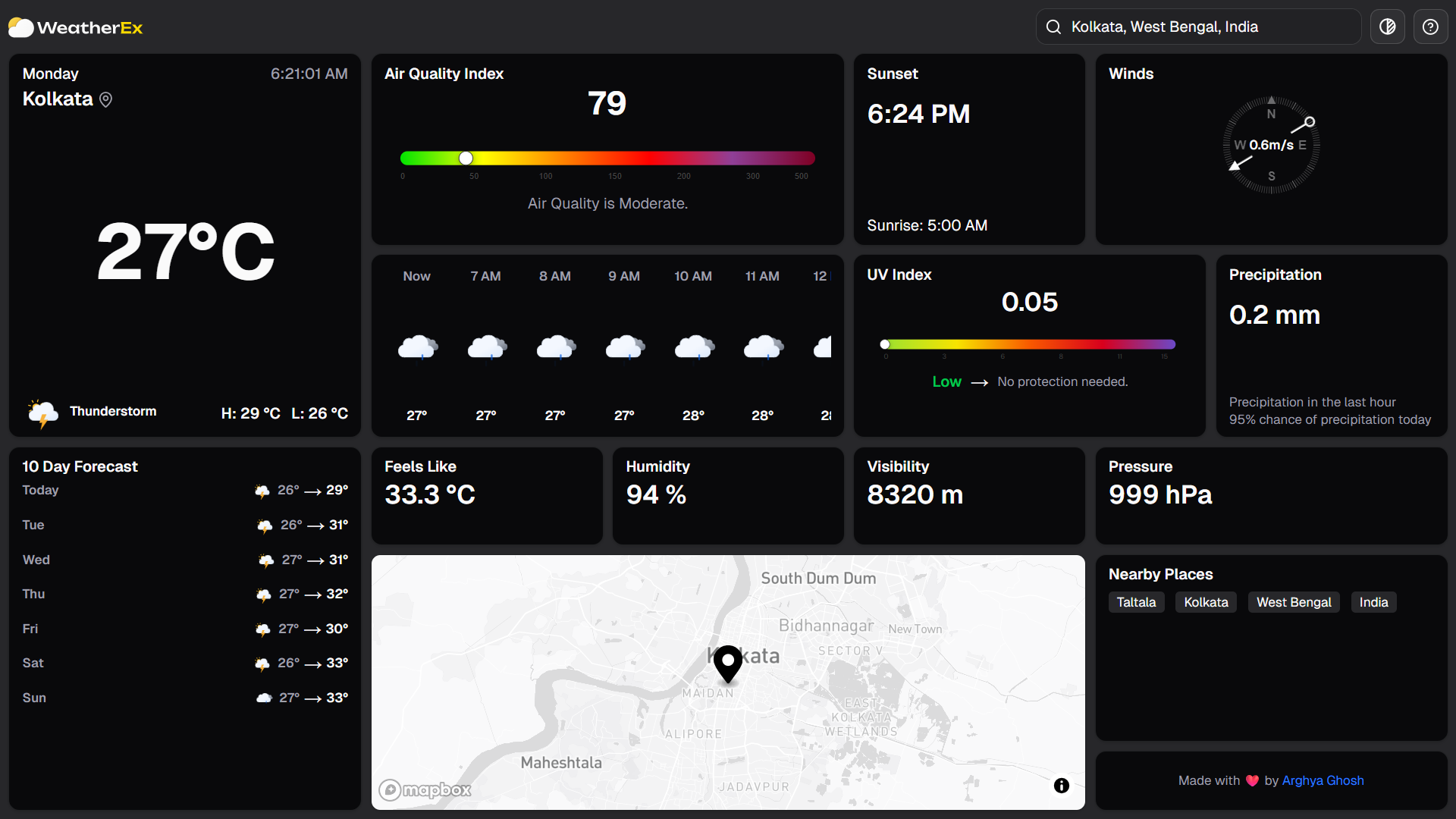Click the wind compass dial
The width and height of the screenshot is (1456, 819).
(1272, 145)
